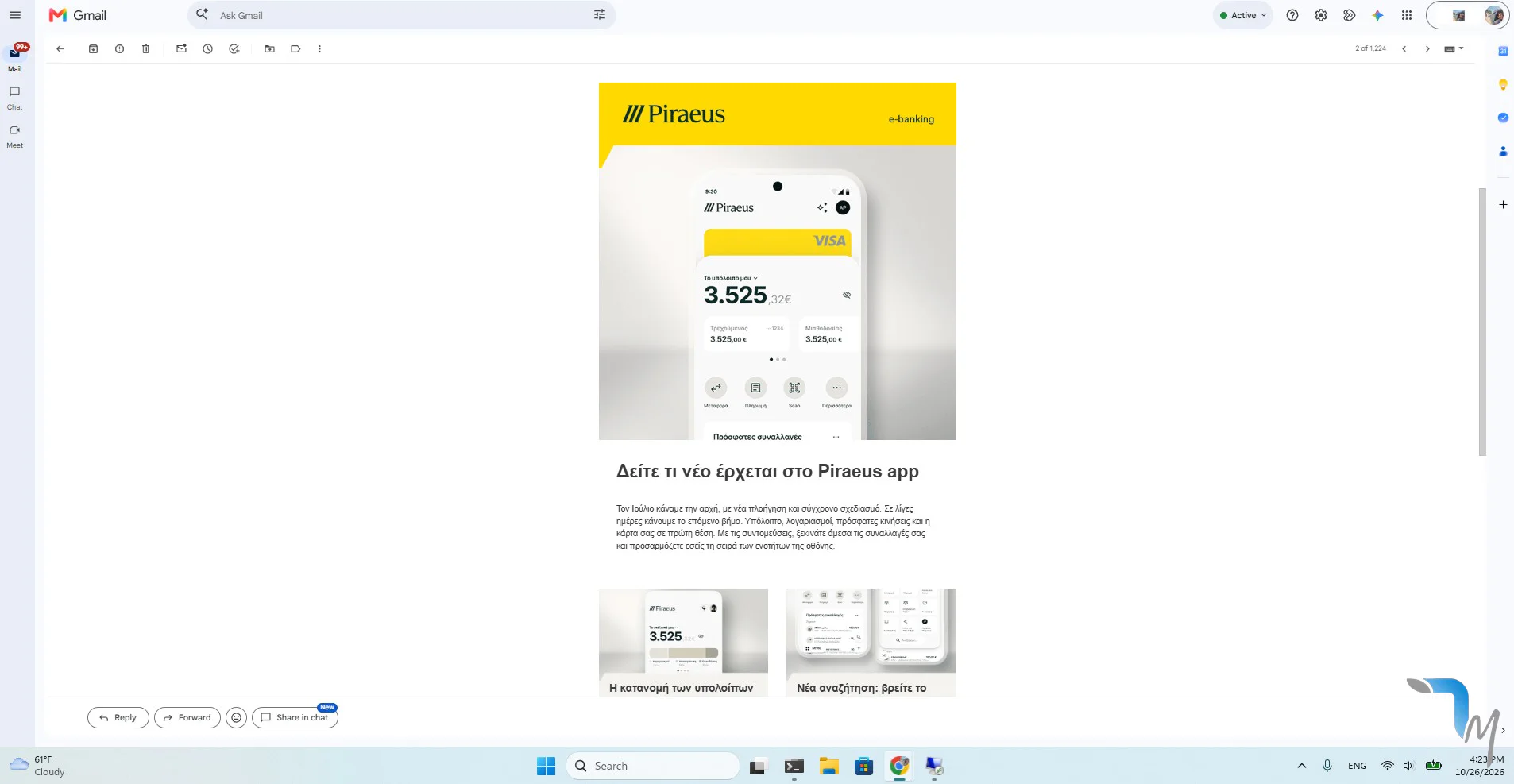Open the Contacts side panel icon
This screenshot has height=784, width=1514.
coord(1503,151)
